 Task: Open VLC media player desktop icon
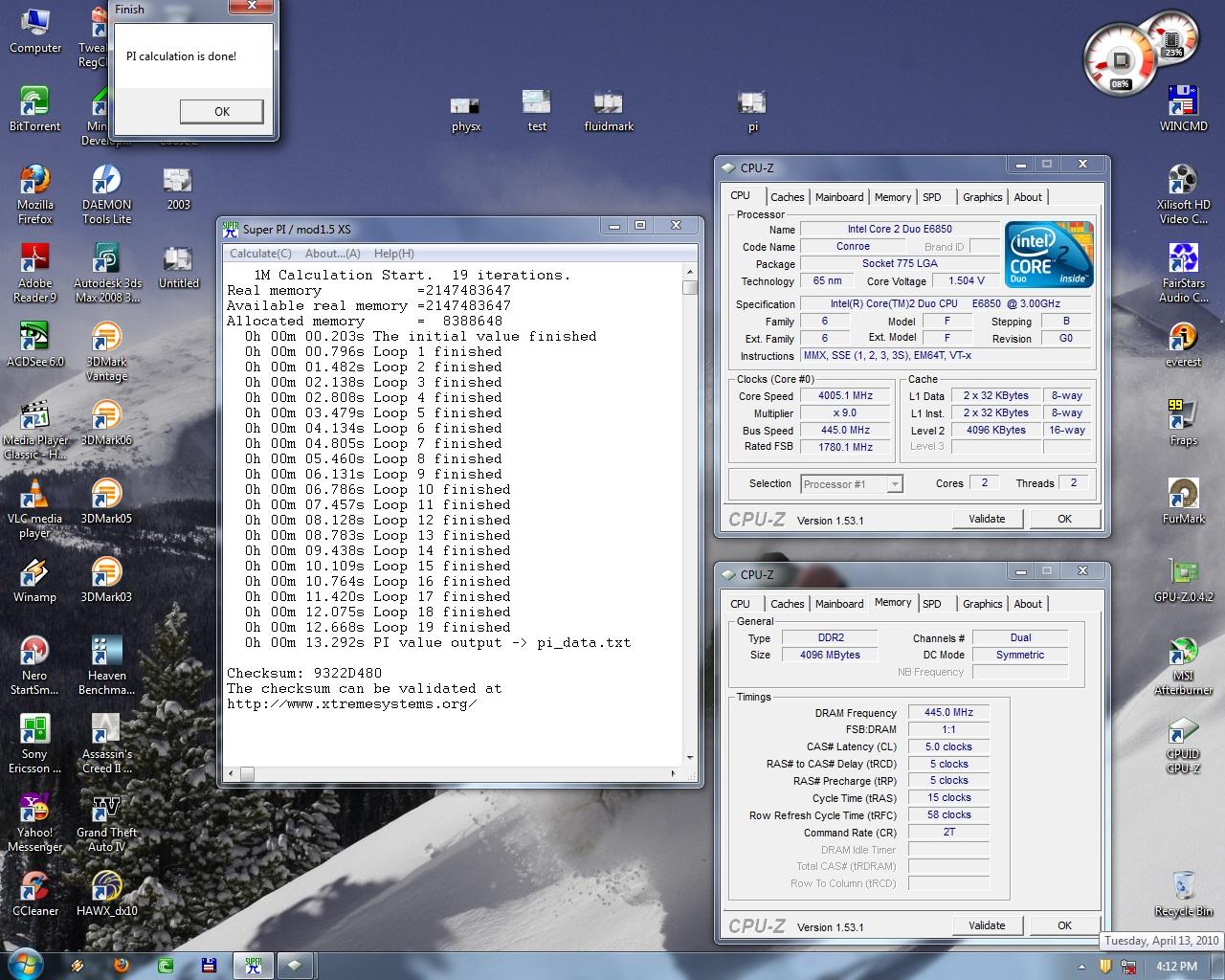click(x=35, y=507)
